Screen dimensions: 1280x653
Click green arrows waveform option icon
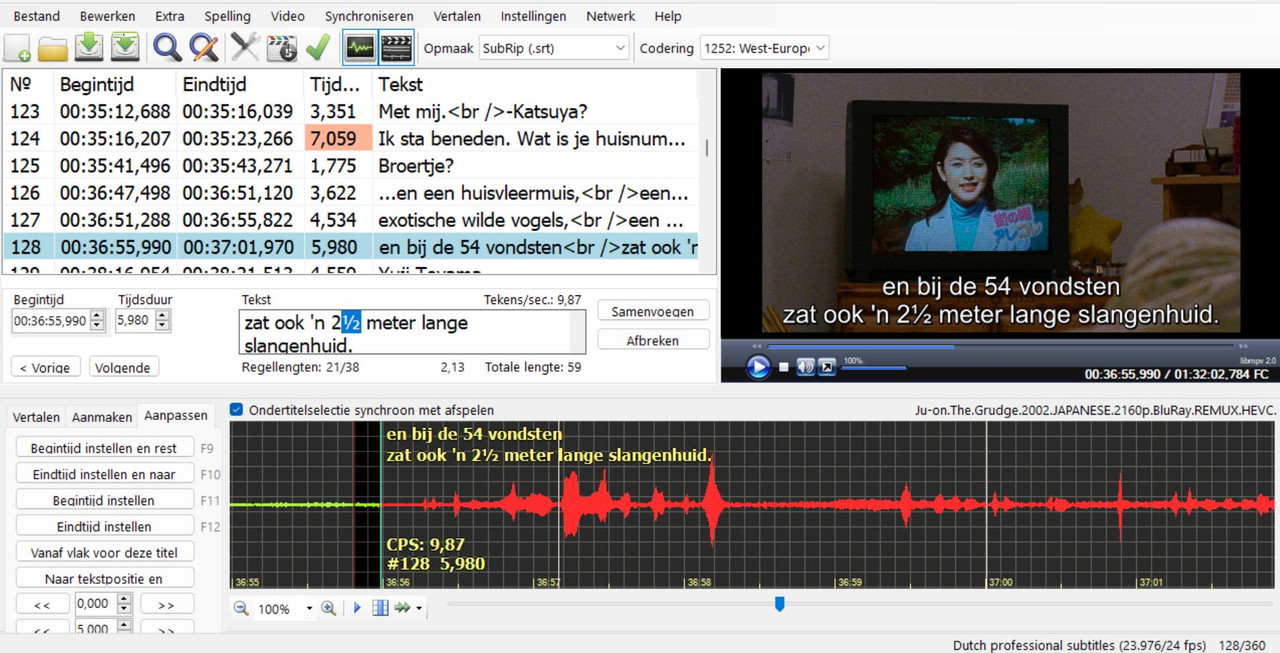pyautogui.click(x=402, y=608)
